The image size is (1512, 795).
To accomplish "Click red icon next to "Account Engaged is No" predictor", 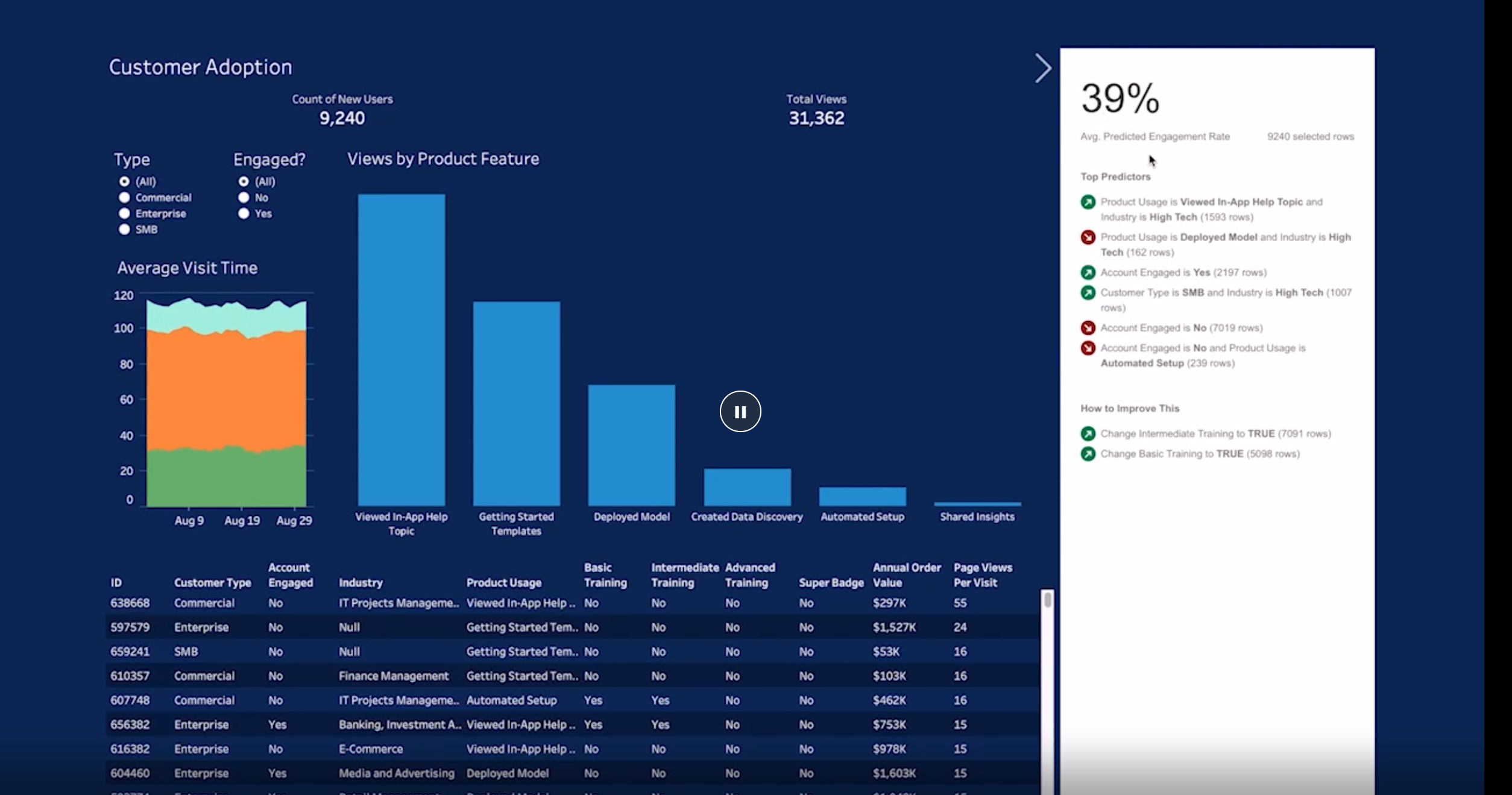I will point(1088,327).
